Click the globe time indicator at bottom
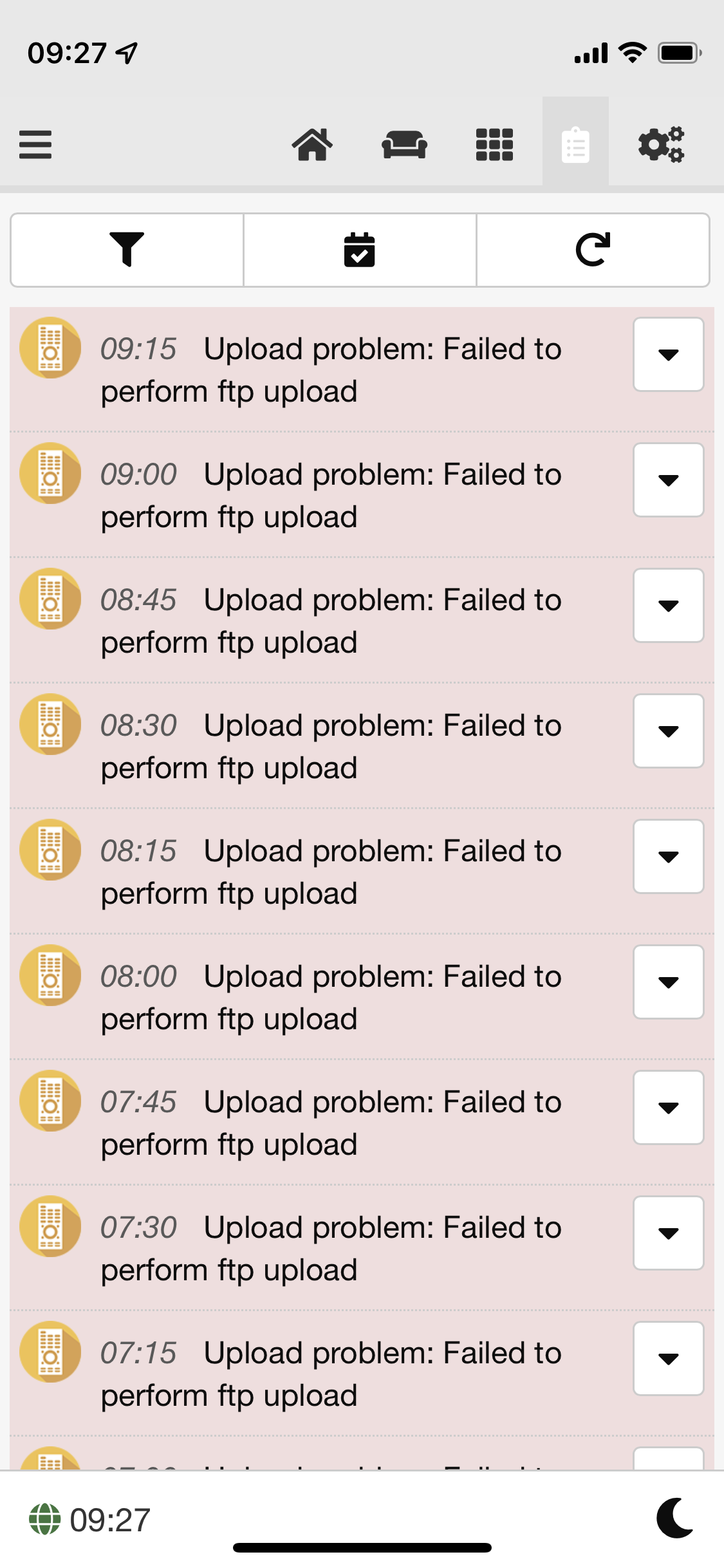Image resolution: width=724 pixels, height=1568 pixels. click(x=89, y=1520)
